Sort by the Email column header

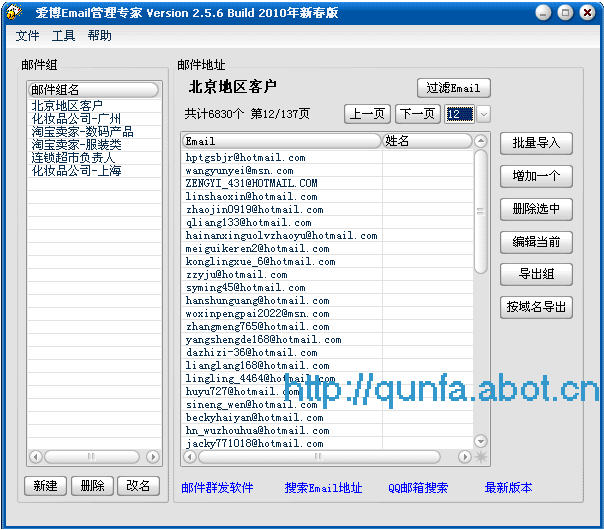[282, 141]
